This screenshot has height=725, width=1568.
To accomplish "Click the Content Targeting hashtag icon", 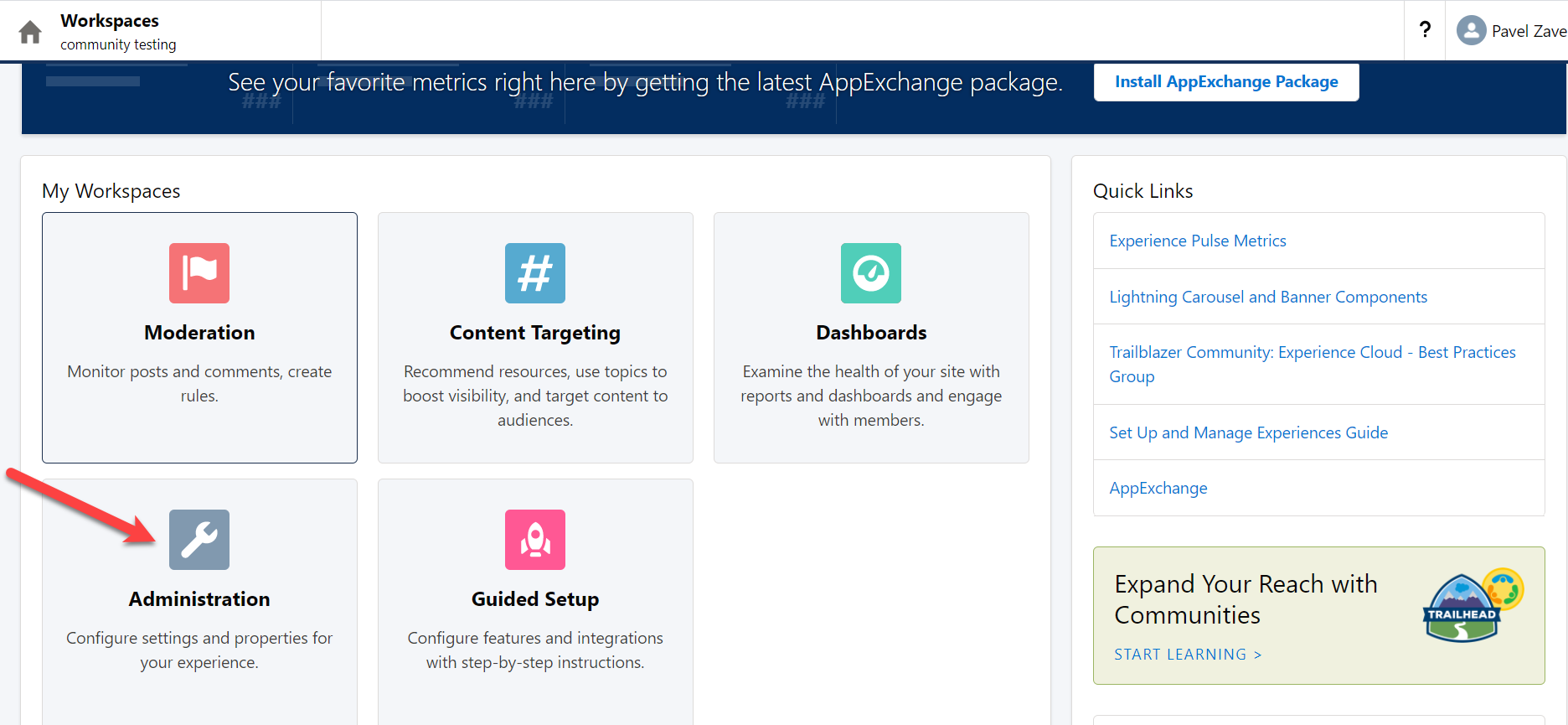I will 535,273.
